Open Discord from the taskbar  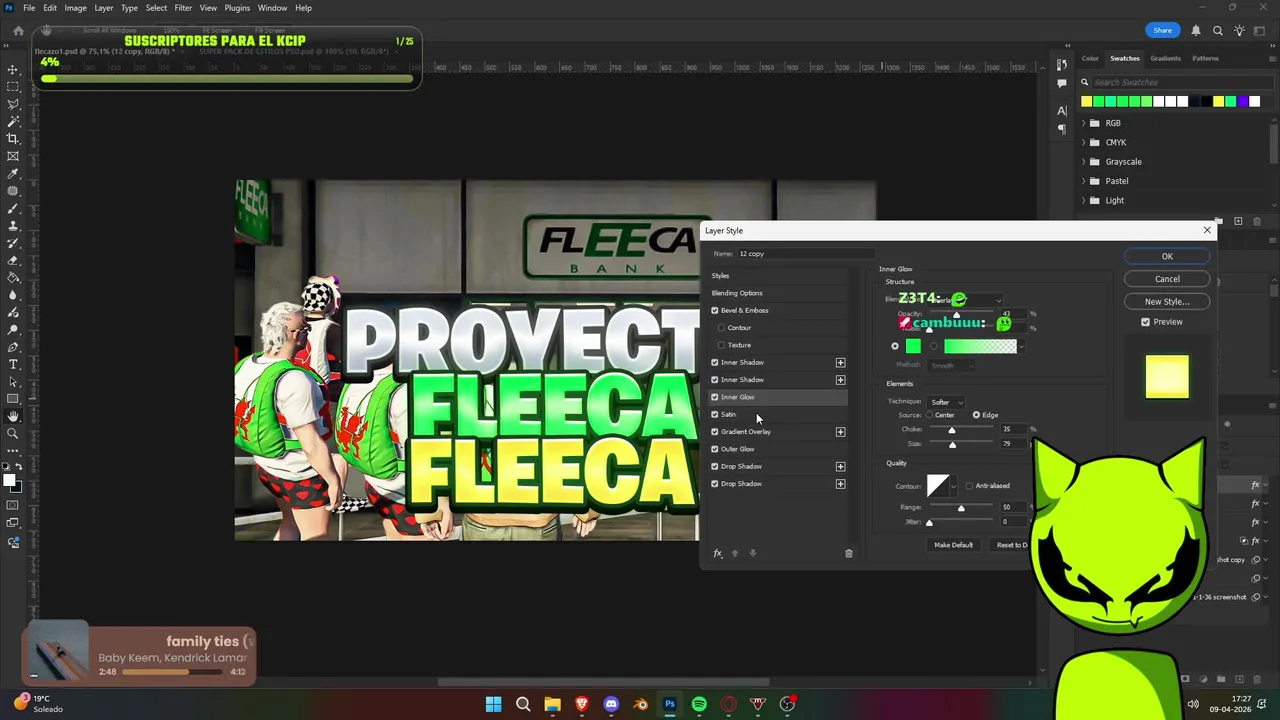tap(611, 704)
